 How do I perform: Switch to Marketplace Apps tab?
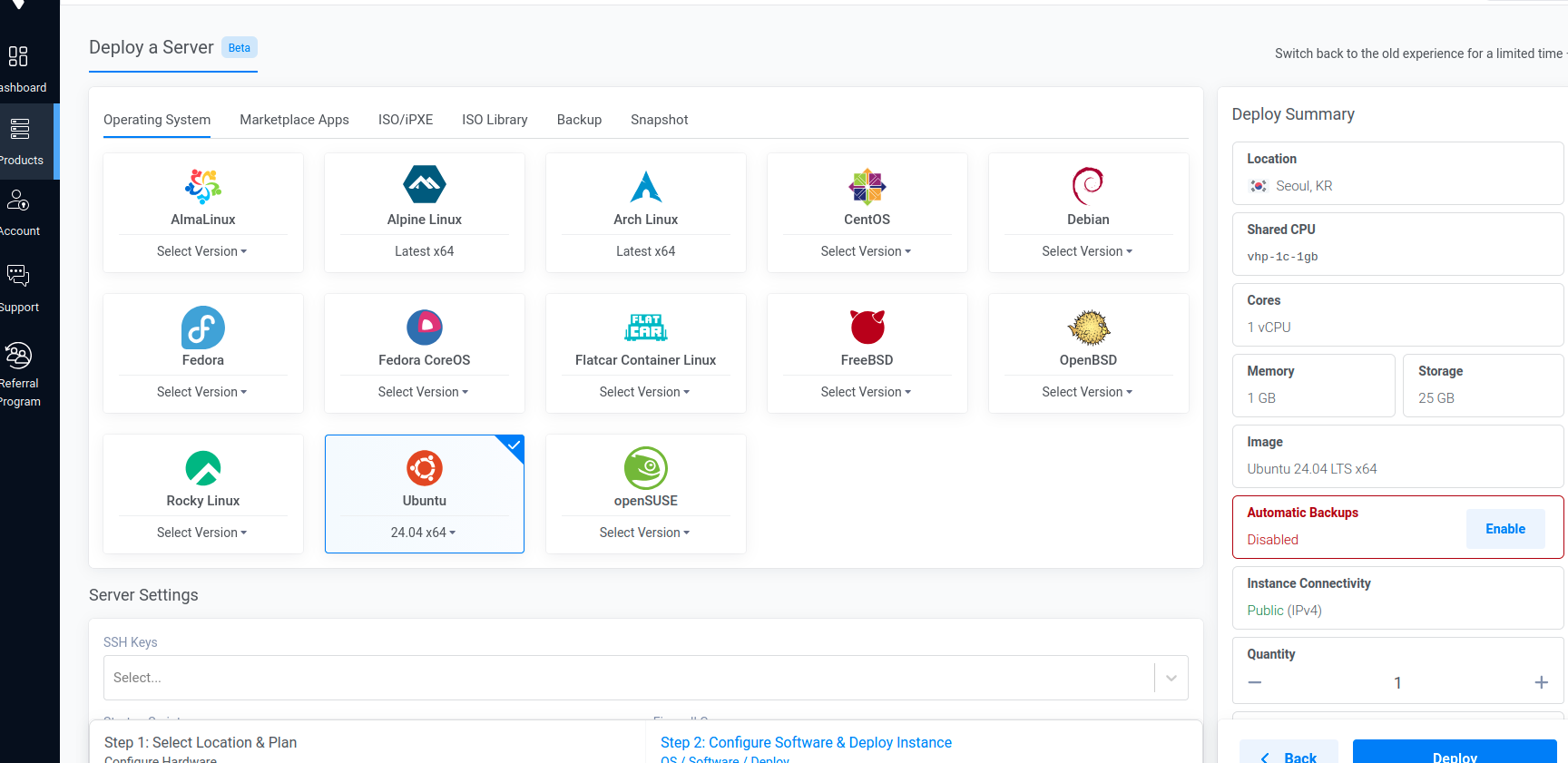pyautogui.click(x=294, y=120)
